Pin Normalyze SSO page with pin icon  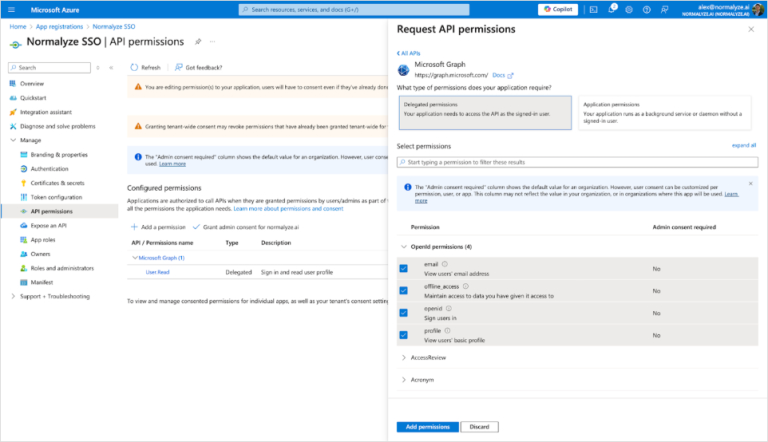tap(198, 42)
